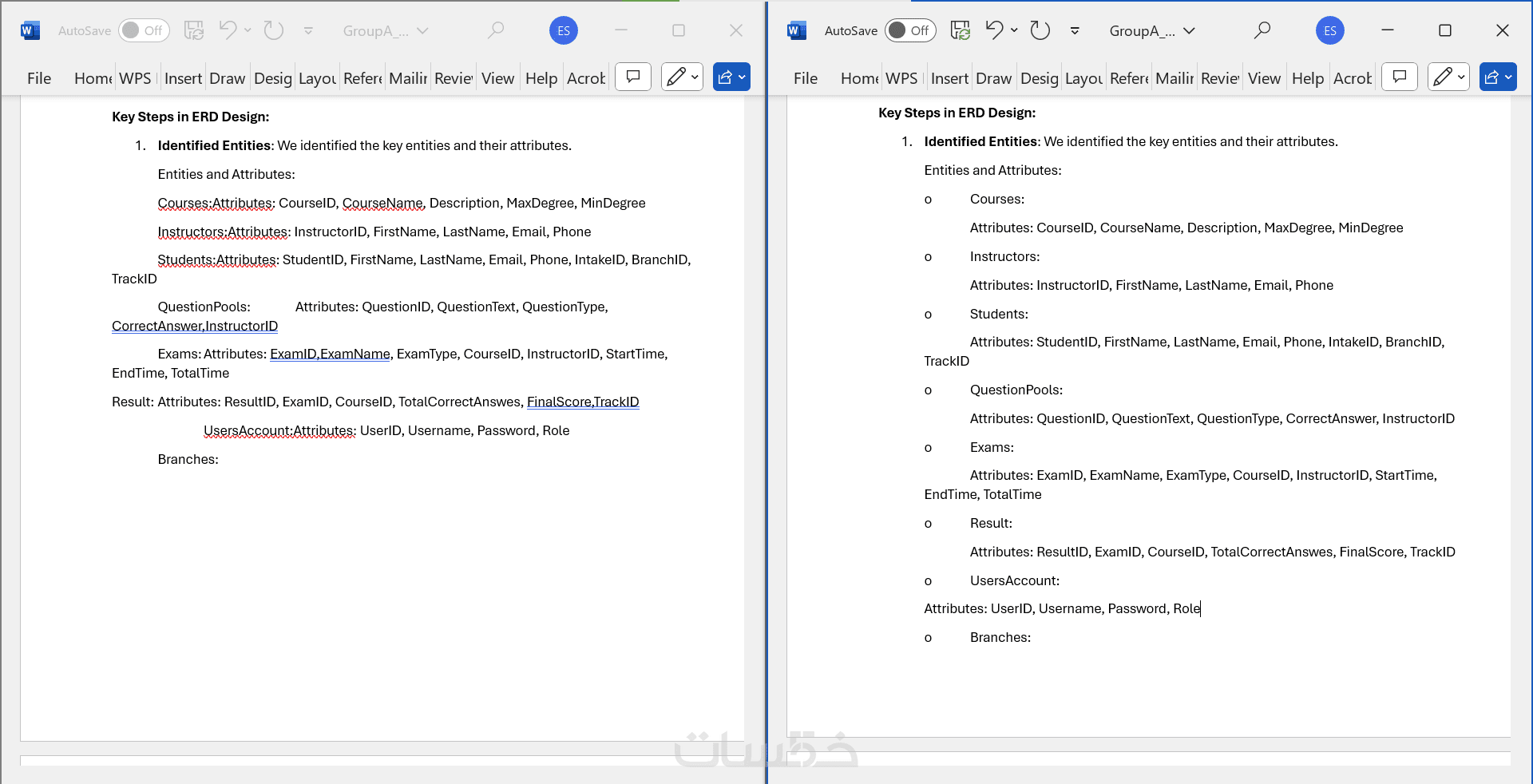Image resolution: width=1533 pixels, height=784 pixels.
Task: Open Acrobat tab in right window
Action: pyautogui.click(x=1353, y=78)
